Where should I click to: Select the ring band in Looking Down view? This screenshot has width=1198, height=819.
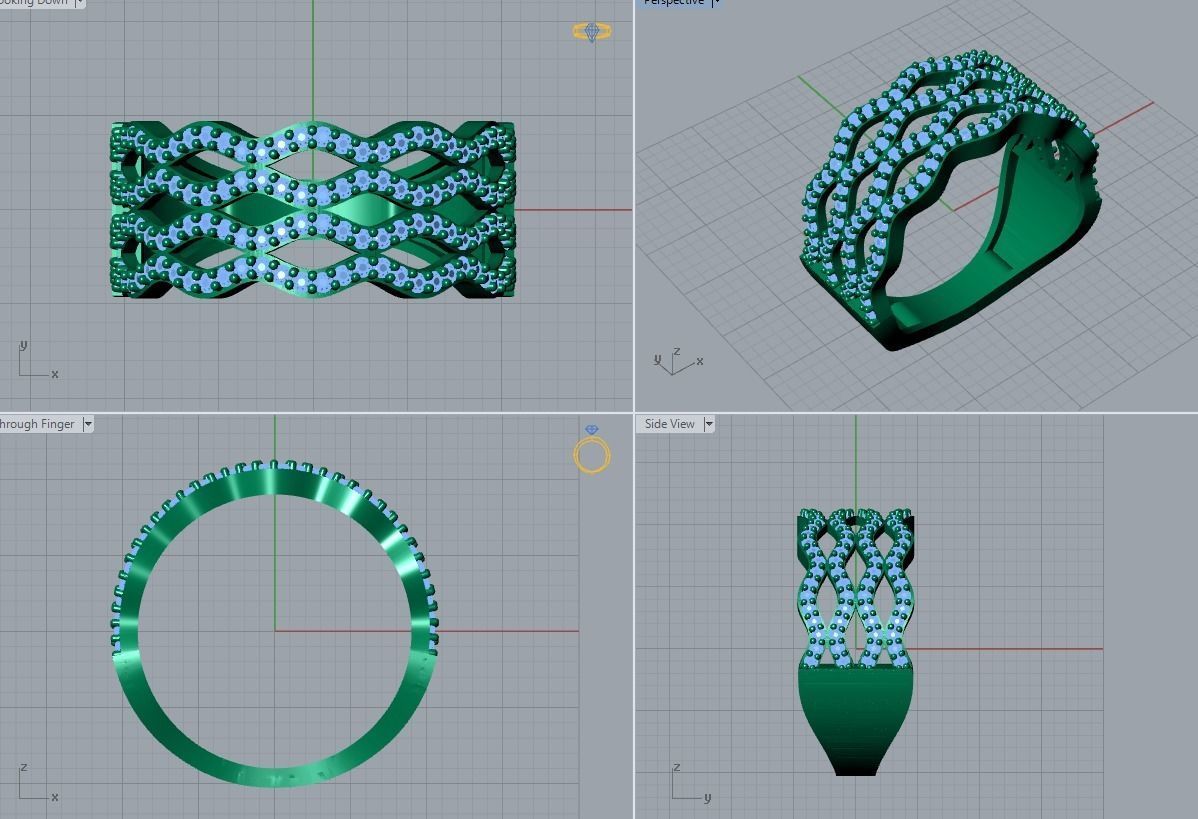pyautogui.click(x=313, y=209)
